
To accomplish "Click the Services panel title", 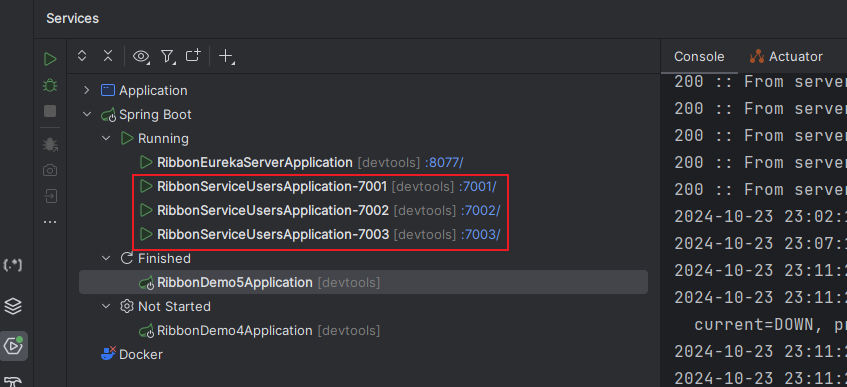I will pos(72,18).
